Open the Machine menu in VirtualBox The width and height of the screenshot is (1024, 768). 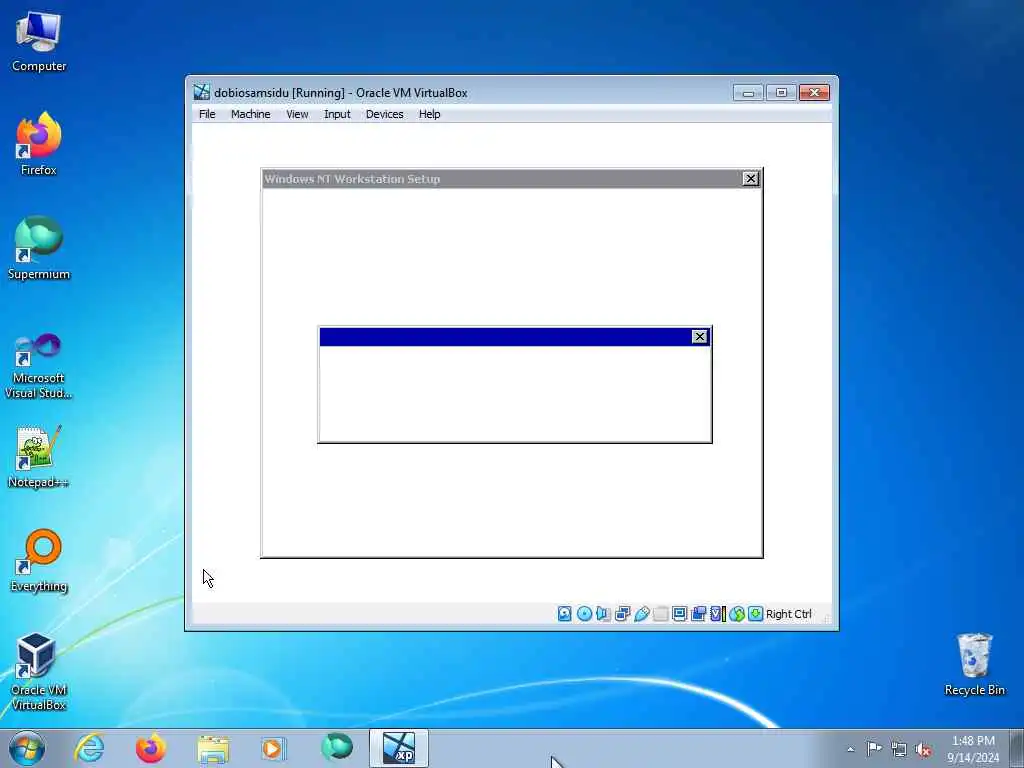coord(250,114)
